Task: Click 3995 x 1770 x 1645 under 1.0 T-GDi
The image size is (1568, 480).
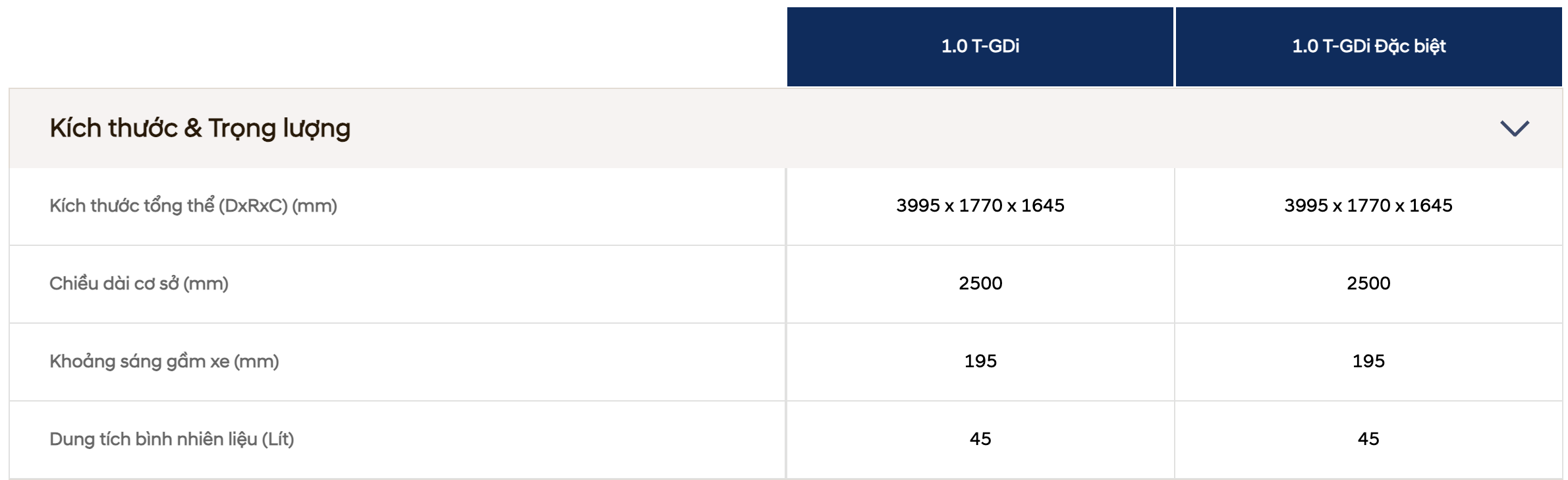Action: point(980,206)
